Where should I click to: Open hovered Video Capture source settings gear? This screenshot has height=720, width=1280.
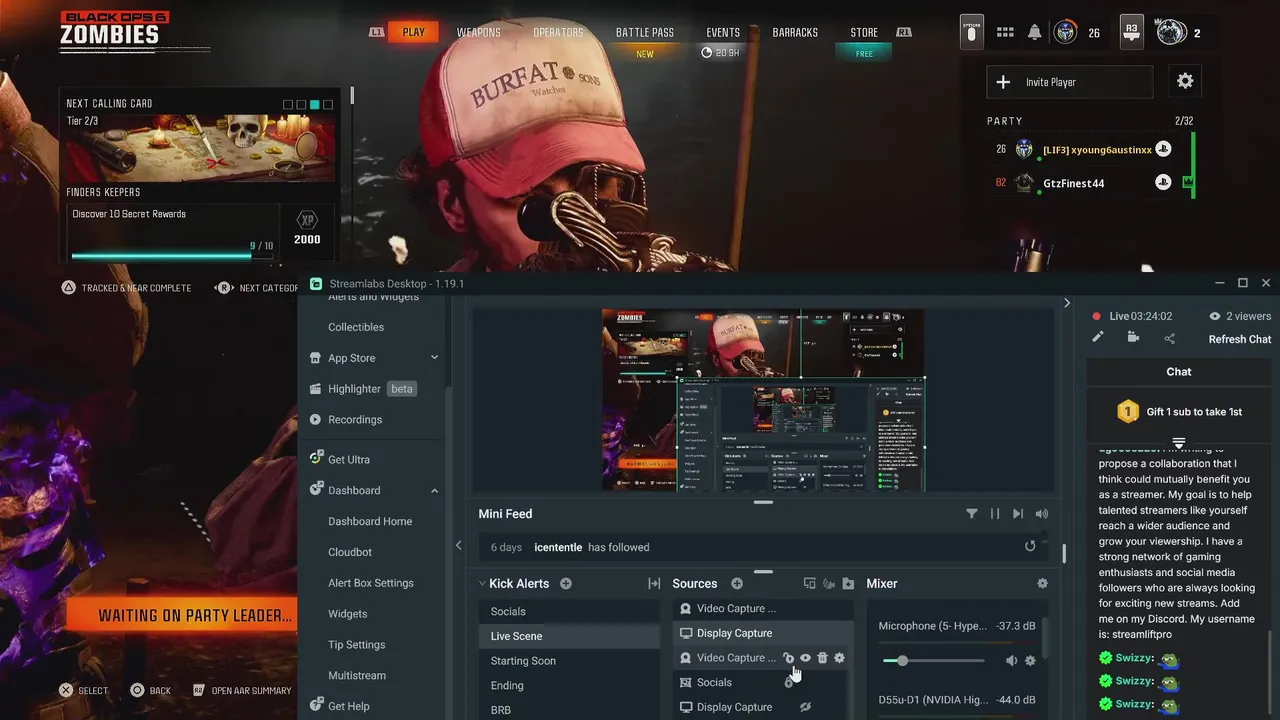tap(839, 658)
